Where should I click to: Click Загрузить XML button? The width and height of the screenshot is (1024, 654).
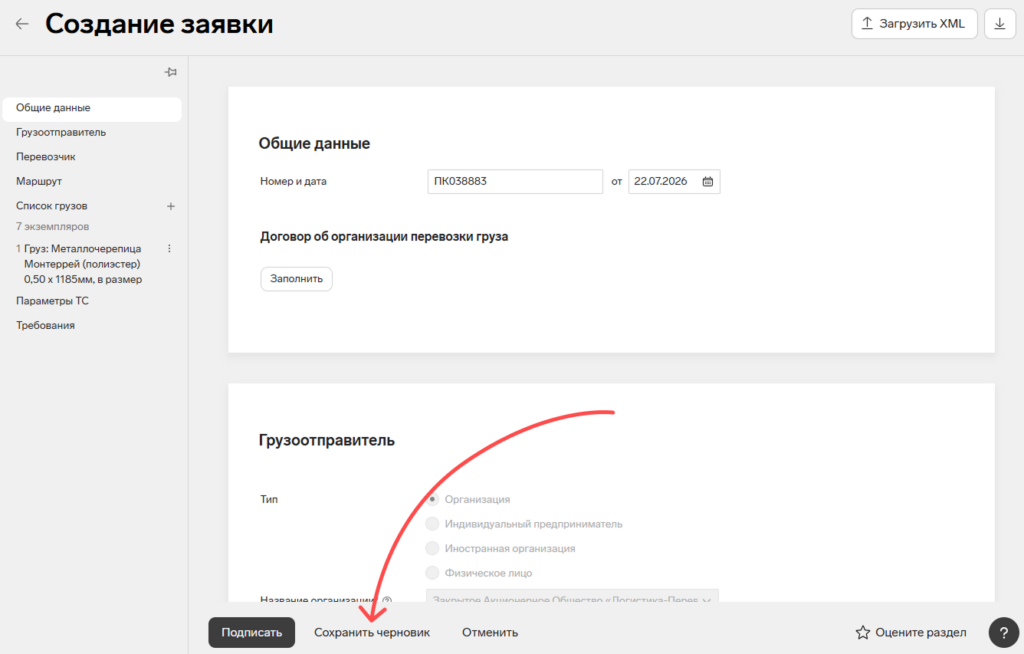[x=914, y=24]
